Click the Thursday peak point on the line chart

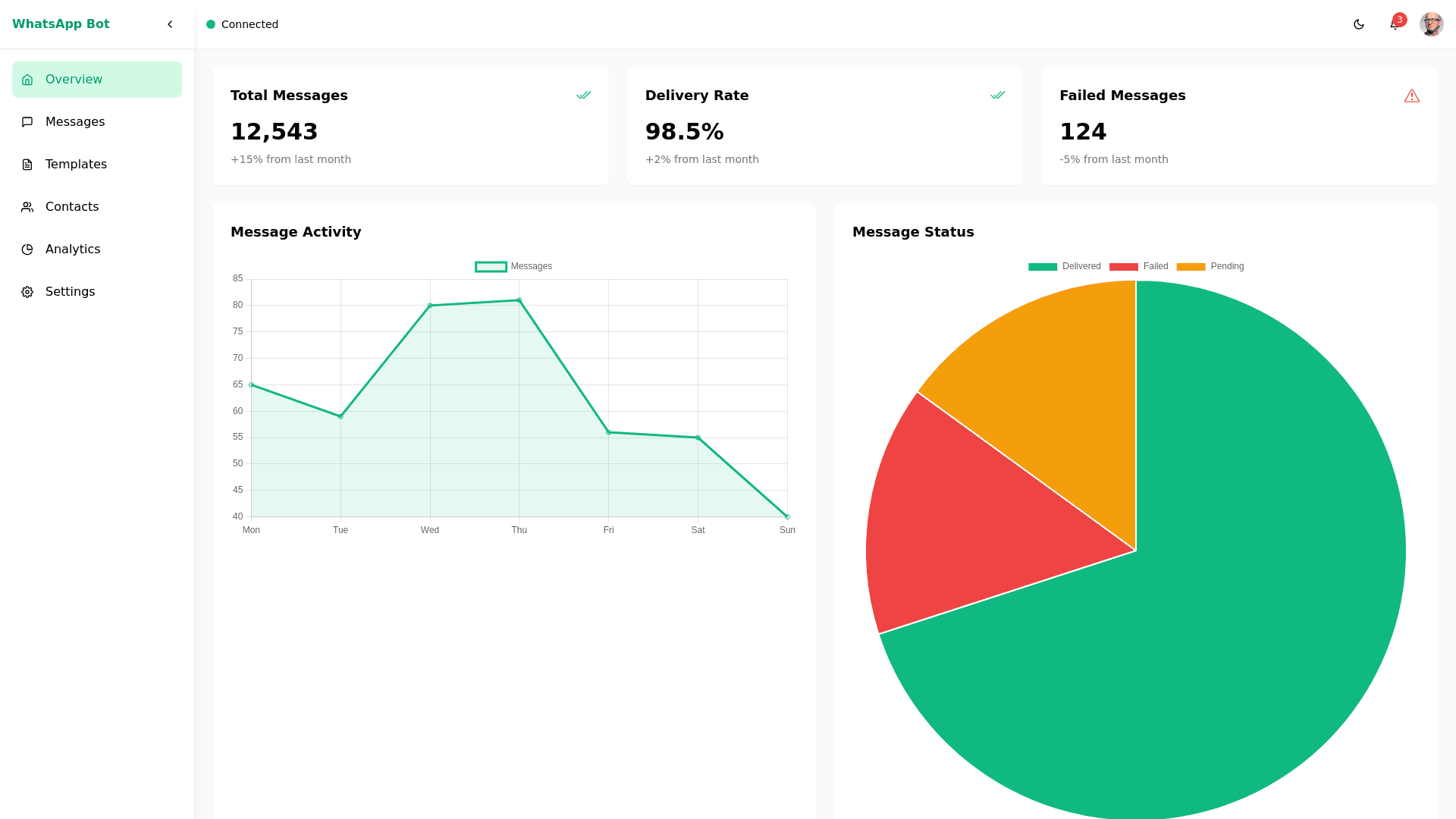coord(519,300)
